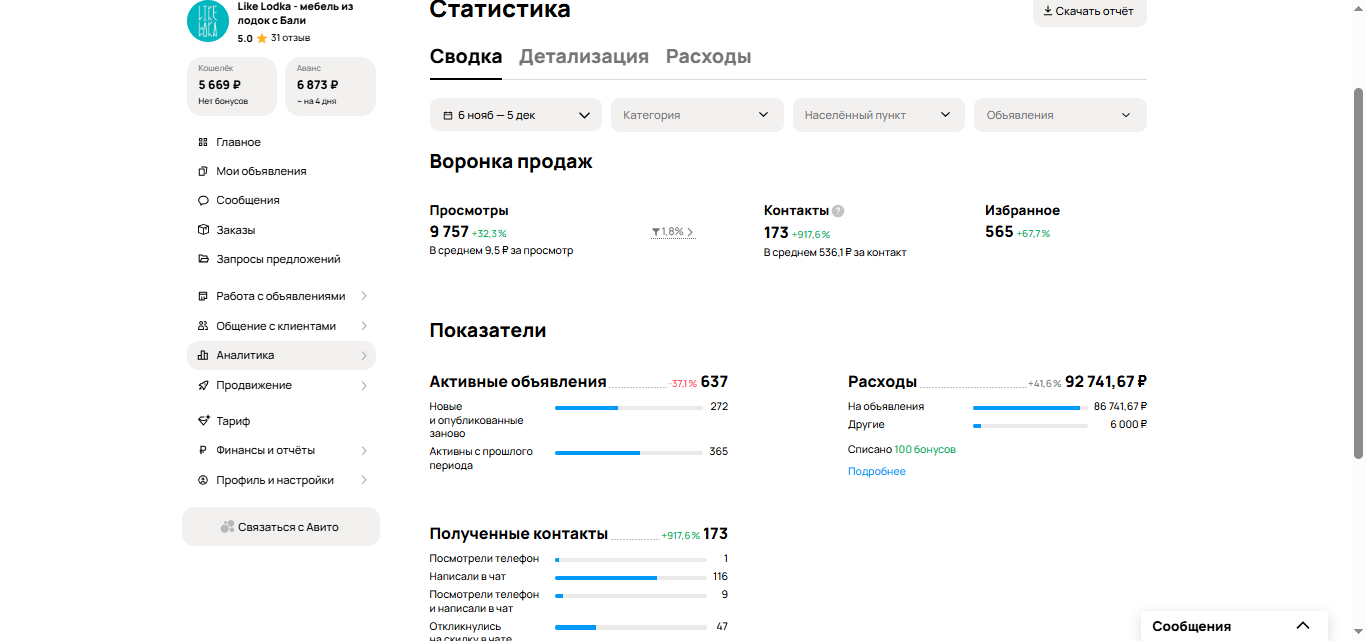Open the 31 отзыв reviews link
The width and height of the screenshot is (1366, 641).
[x=290, y=38]
